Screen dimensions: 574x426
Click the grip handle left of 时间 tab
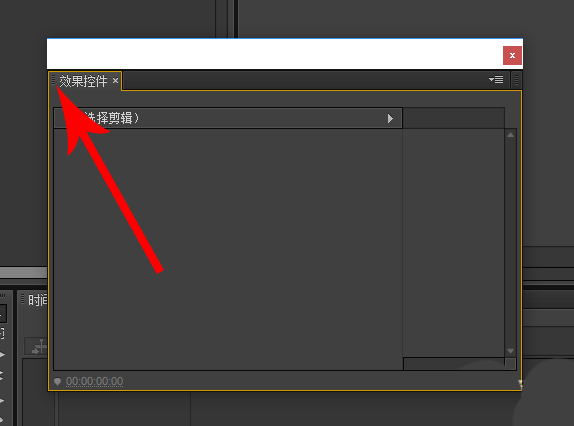tap(23, 299)
